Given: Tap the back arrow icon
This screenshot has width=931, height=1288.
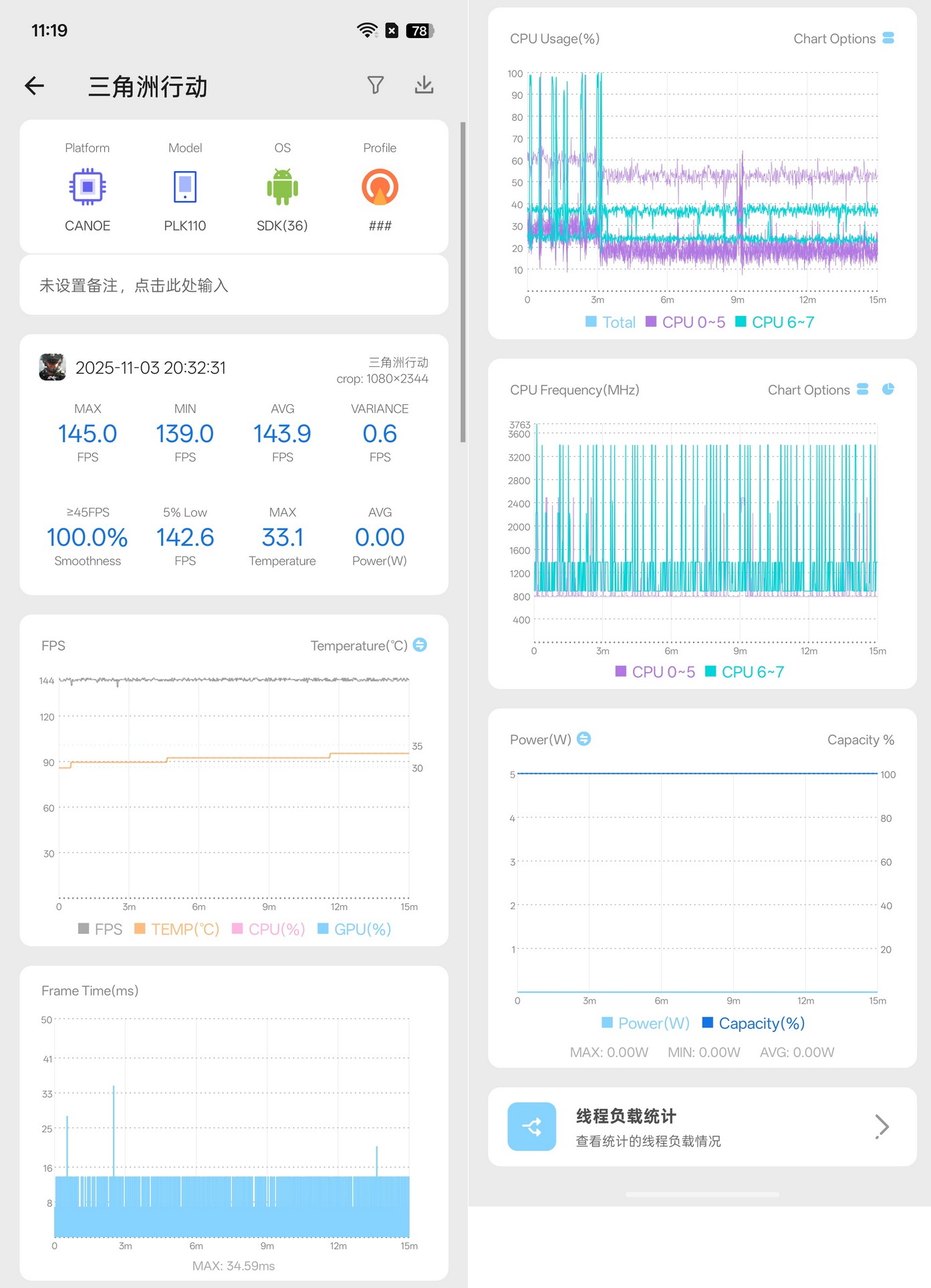Looking at the screenshot, I should (x=35, y=86).
